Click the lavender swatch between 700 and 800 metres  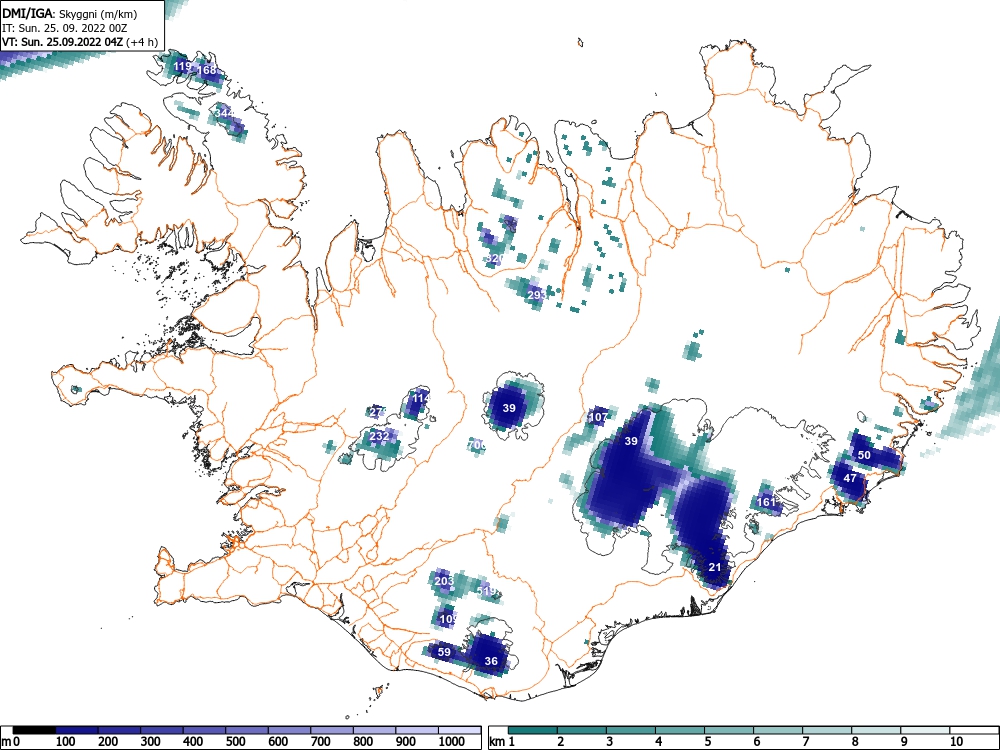[332, 730]
